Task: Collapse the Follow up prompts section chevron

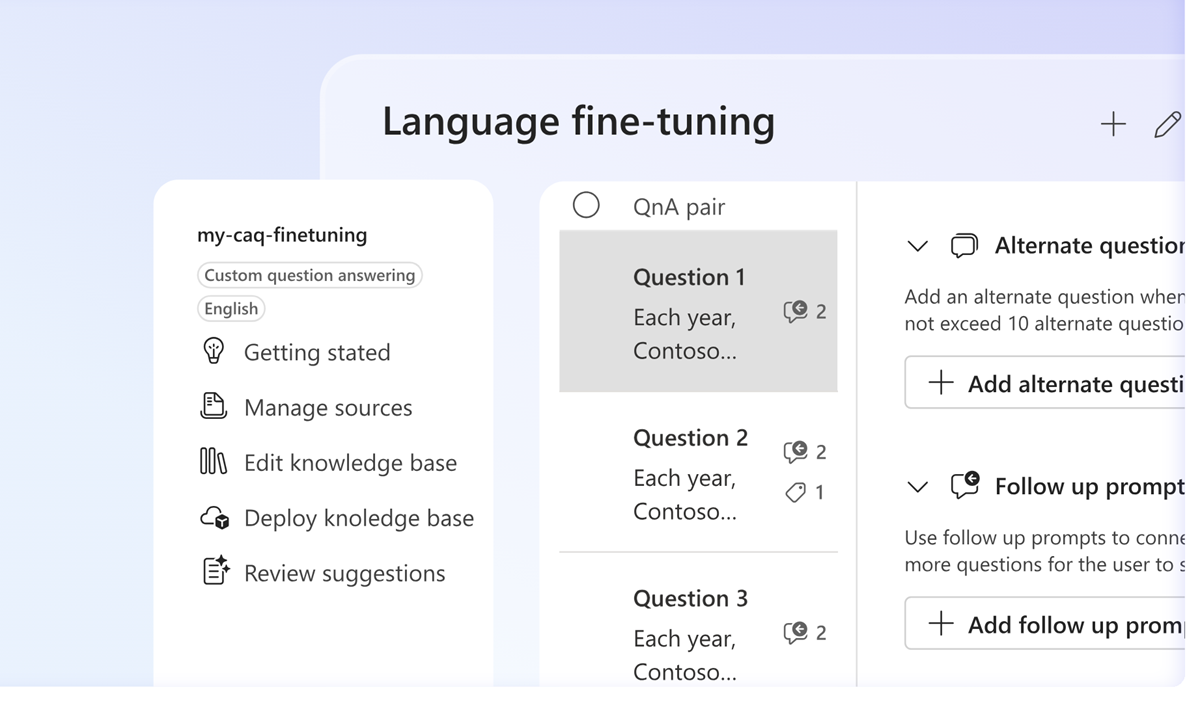Action: (x=917, y=487)
